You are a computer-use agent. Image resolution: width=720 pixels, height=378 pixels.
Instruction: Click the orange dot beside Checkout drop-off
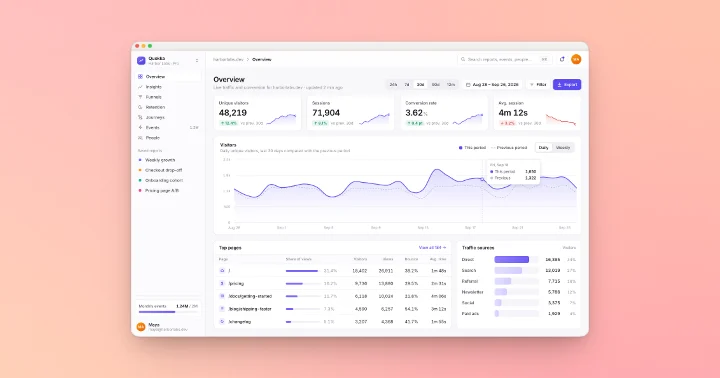coord(140,170)
